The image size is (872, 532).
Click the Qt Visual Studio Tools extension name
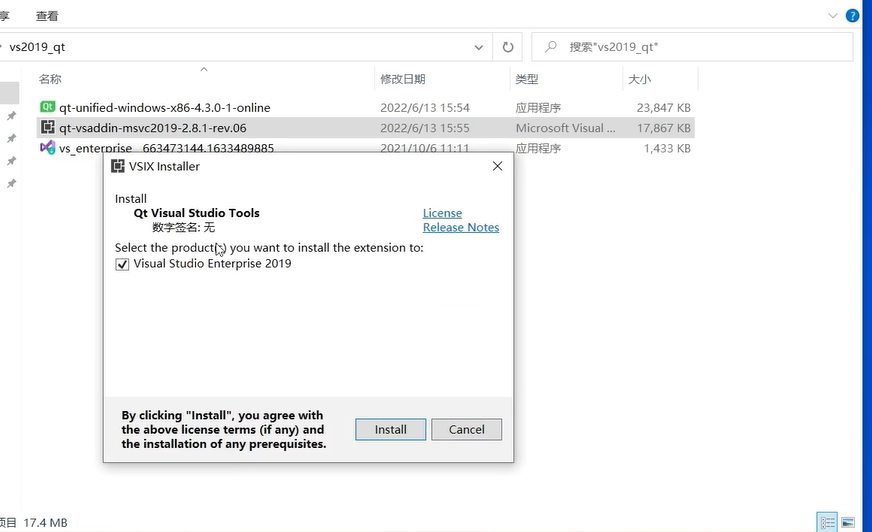[196, 213]
